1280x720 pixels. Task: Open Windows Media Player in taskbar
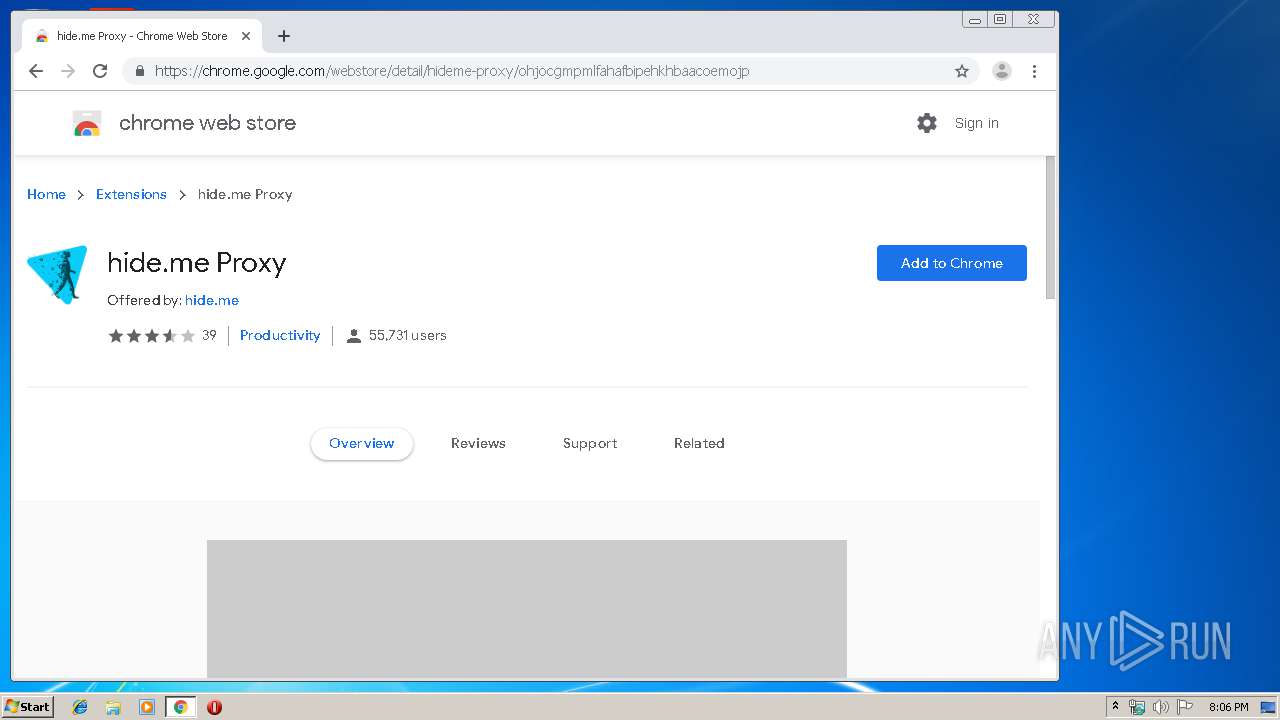point(147,707)
